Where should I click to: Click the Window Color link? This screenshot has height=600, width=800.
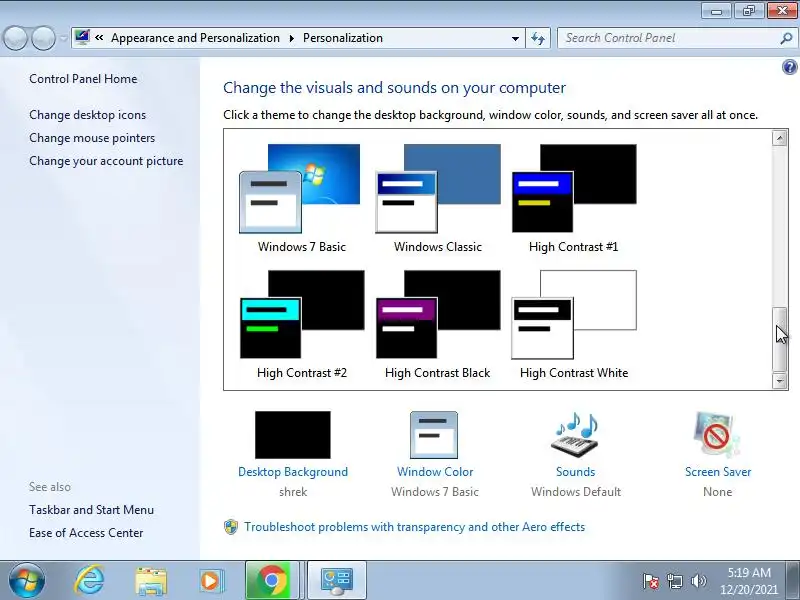pos(435,472)
